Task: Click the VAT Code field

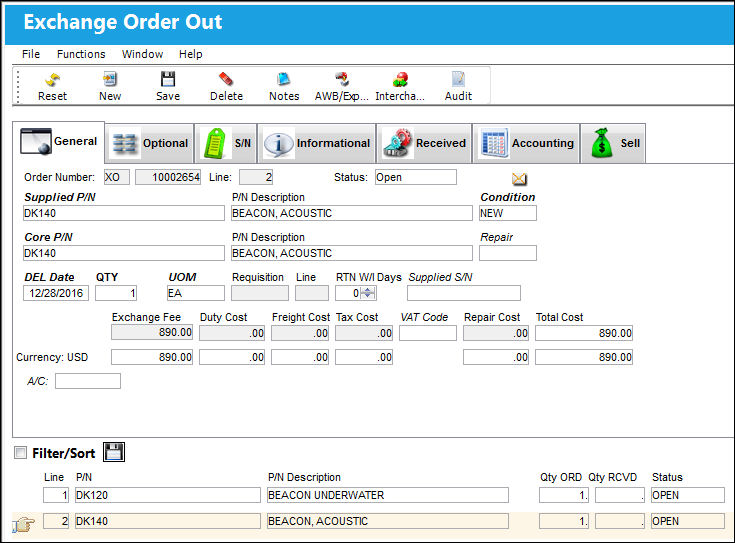Action: 428,333
